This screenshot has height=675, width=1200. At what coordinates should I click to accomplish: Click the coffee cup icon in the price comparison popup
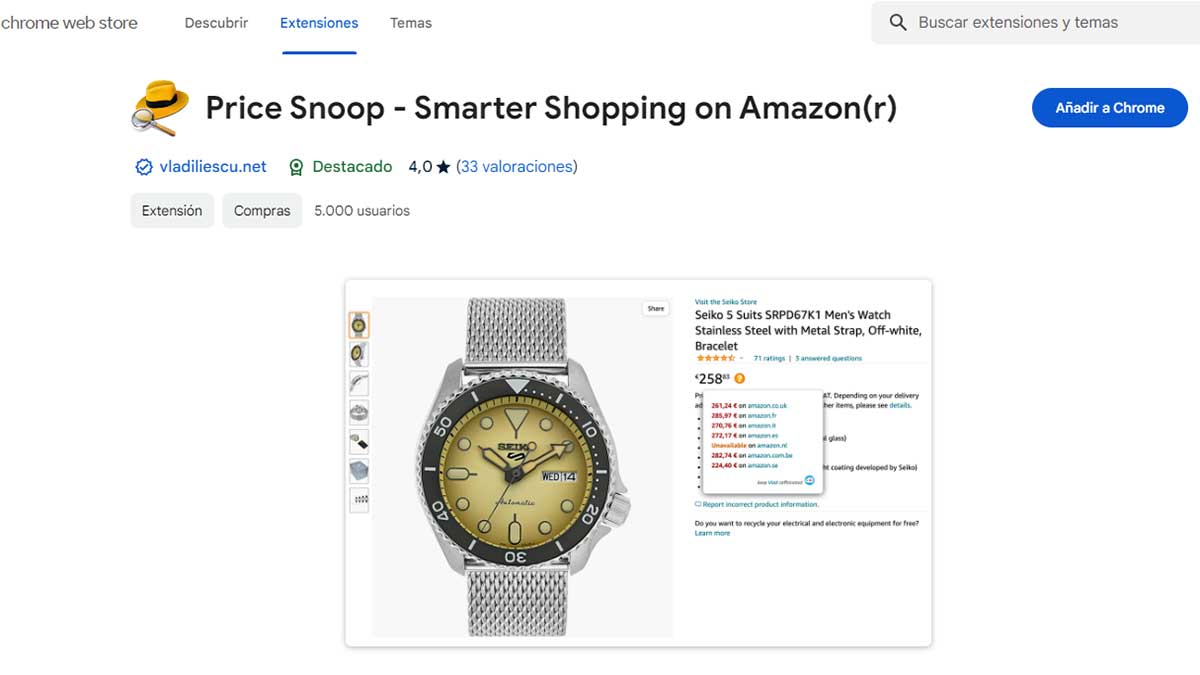(809, 480)
